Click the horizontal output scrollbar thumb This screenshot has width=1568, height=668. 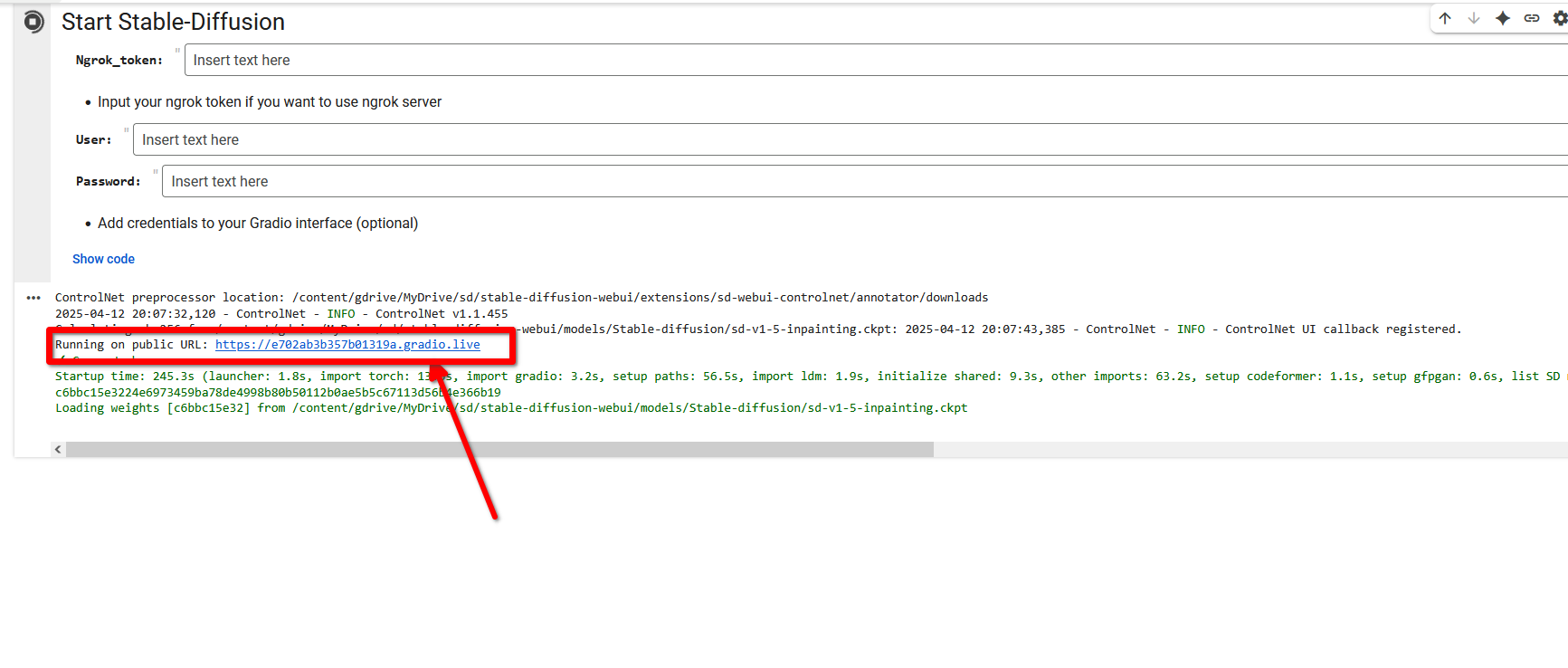tap(498, 450)
